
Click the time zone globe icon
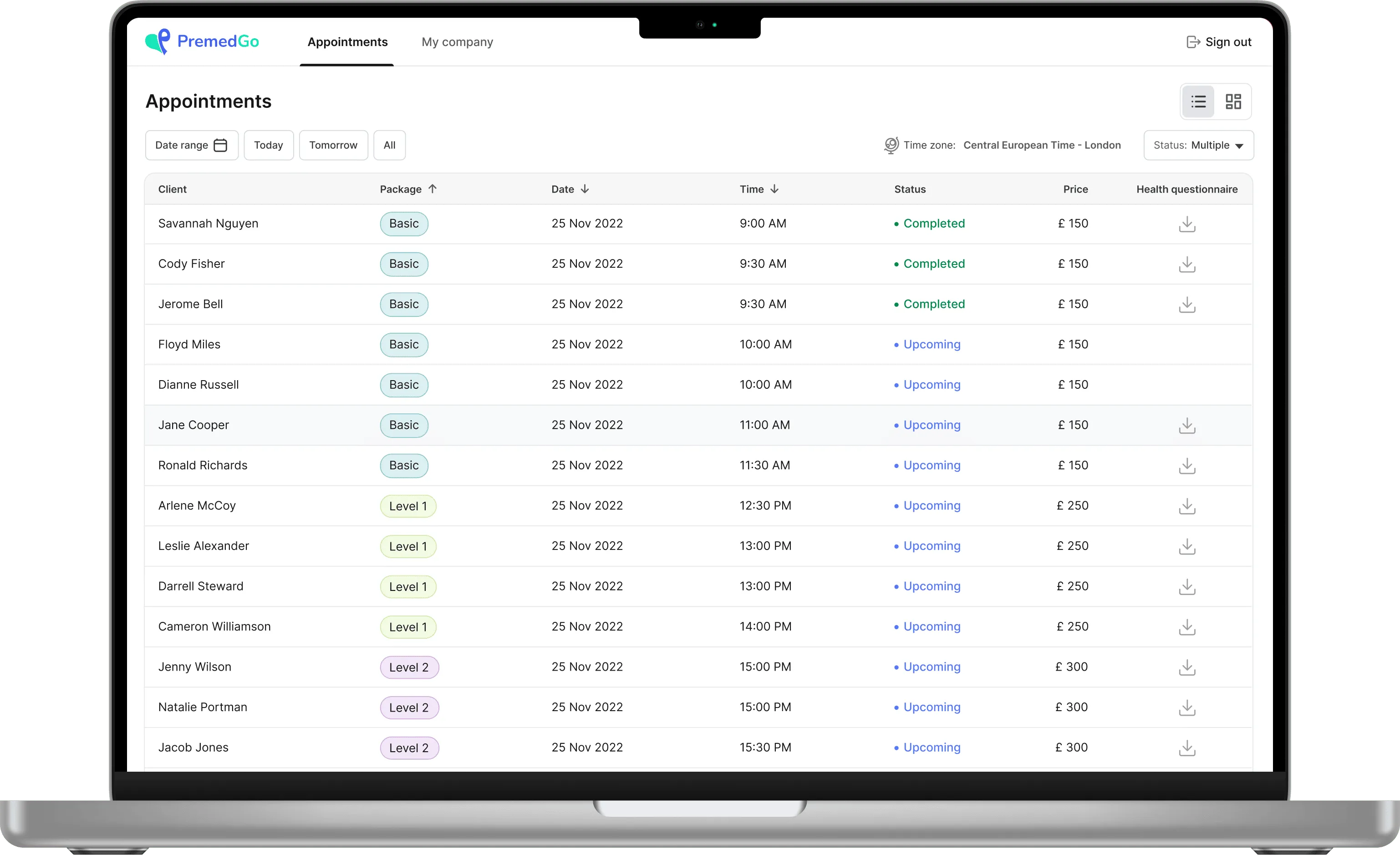891,145
